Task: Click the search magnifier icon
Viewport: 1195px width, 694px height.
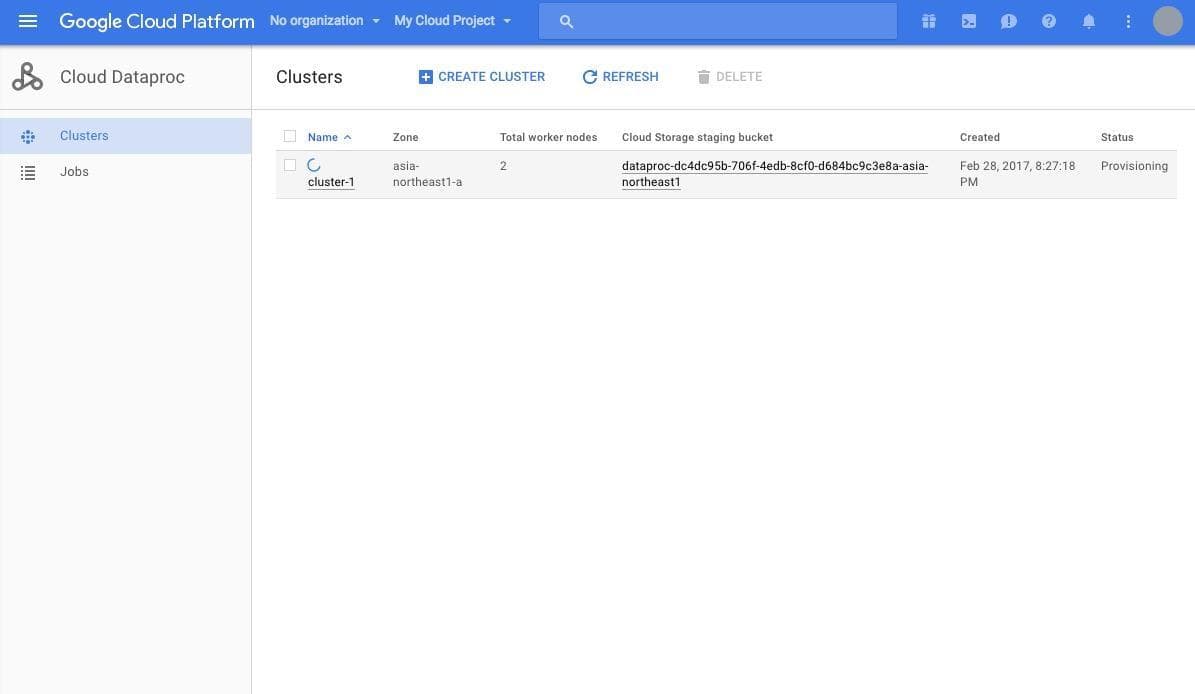Action: click(x=565, y=21)
